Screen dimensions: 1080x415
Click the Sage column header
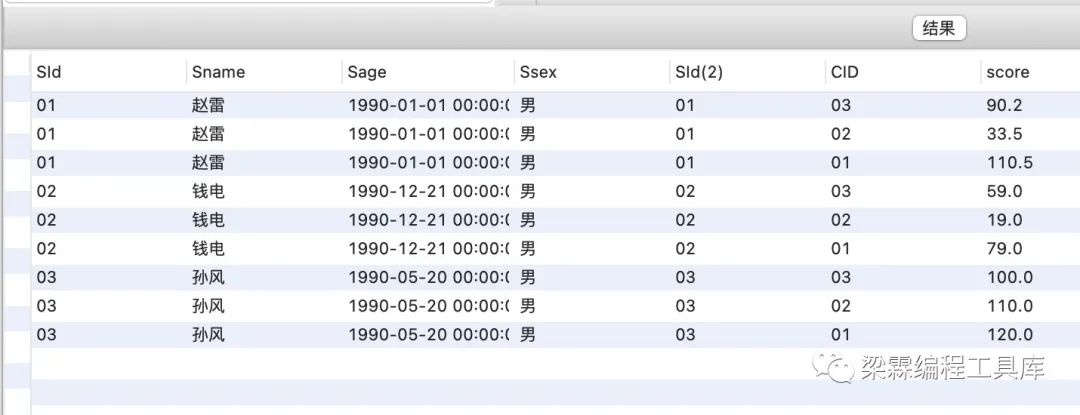tap(367, 72)
